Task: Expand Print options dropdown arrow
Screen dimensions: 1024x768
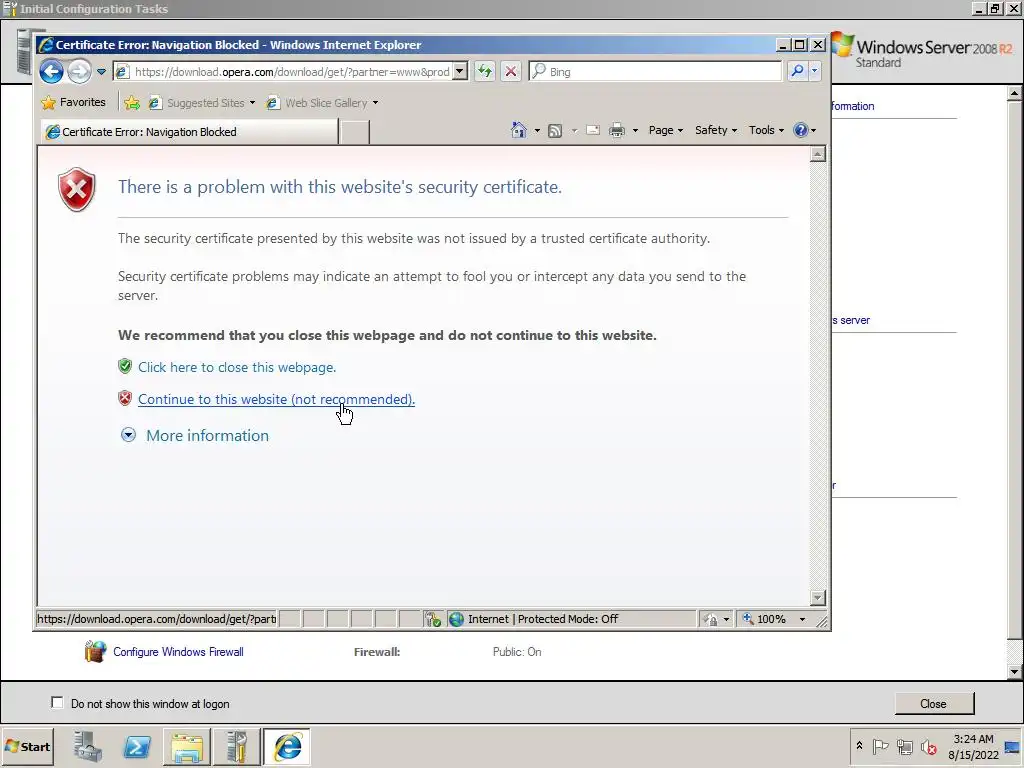Action: (635, 131)
